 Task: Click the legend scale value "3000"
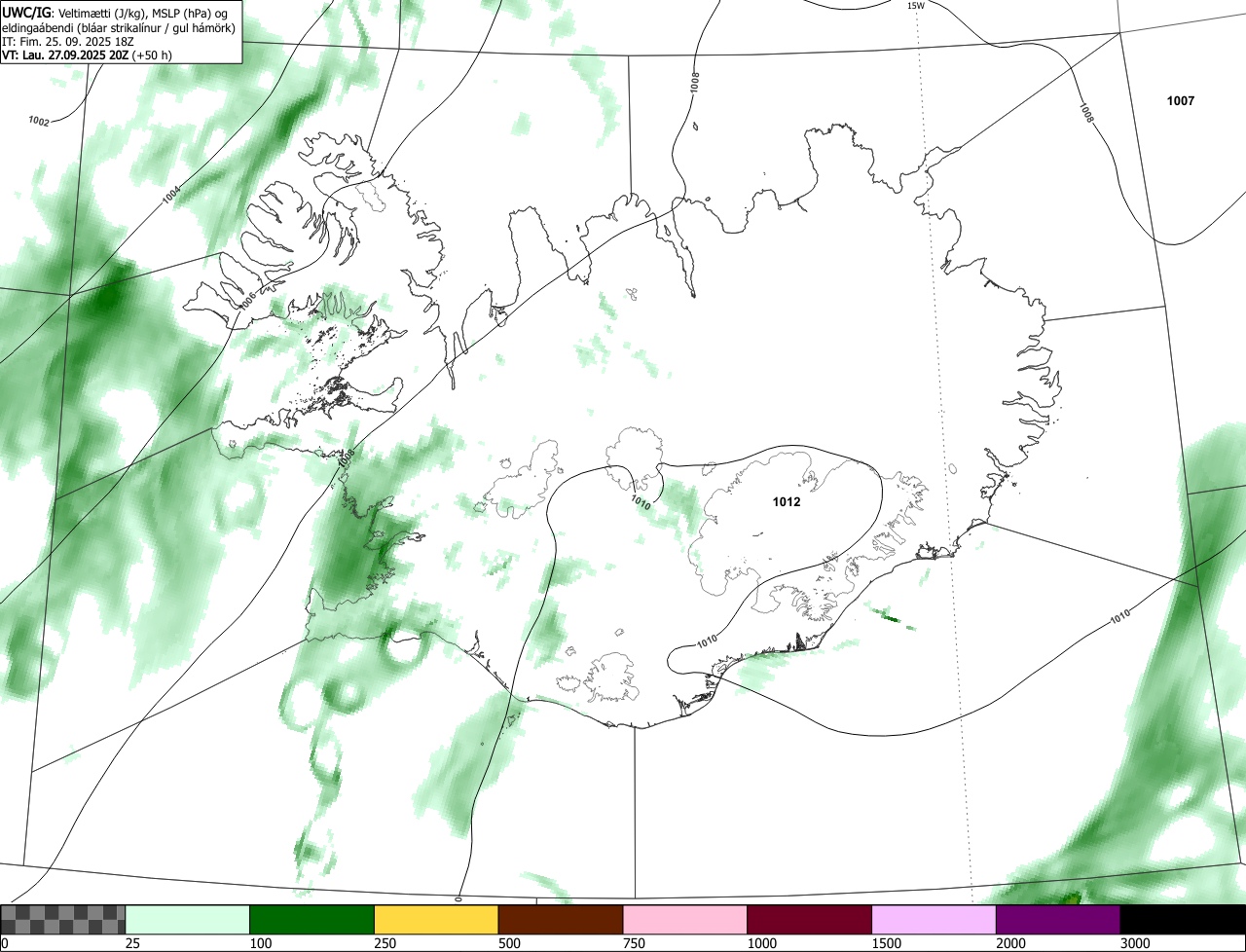point(1136,943)
